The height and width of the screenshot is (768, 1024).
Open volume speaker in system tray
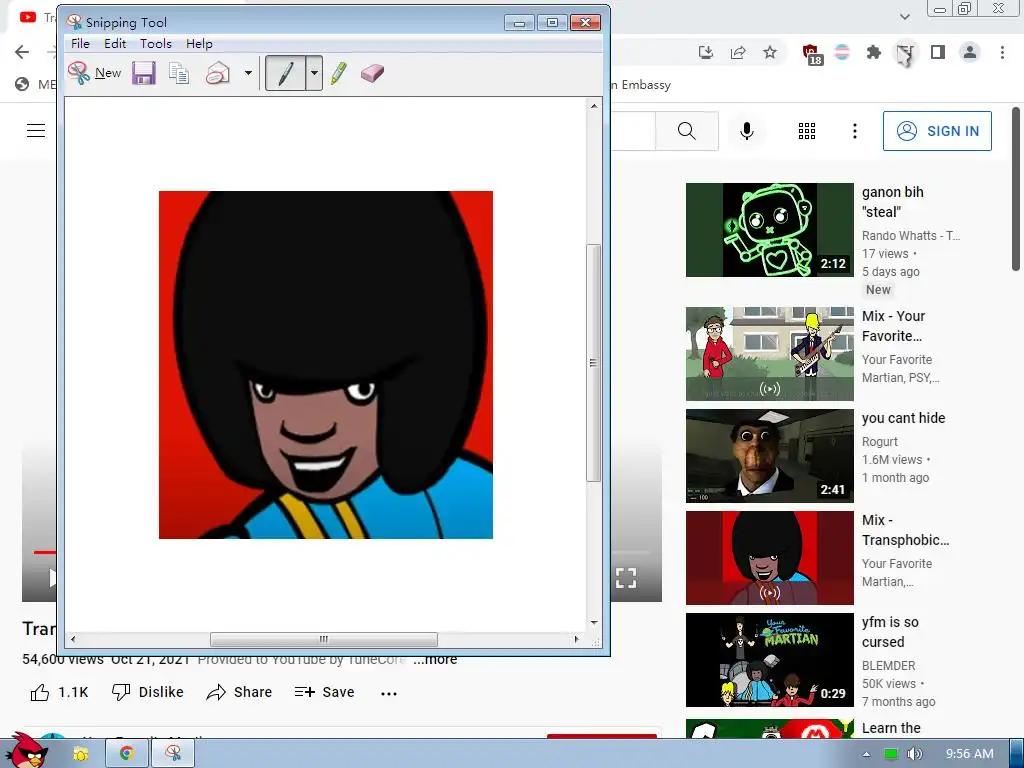pyautogui.click(x=914, y=754)
